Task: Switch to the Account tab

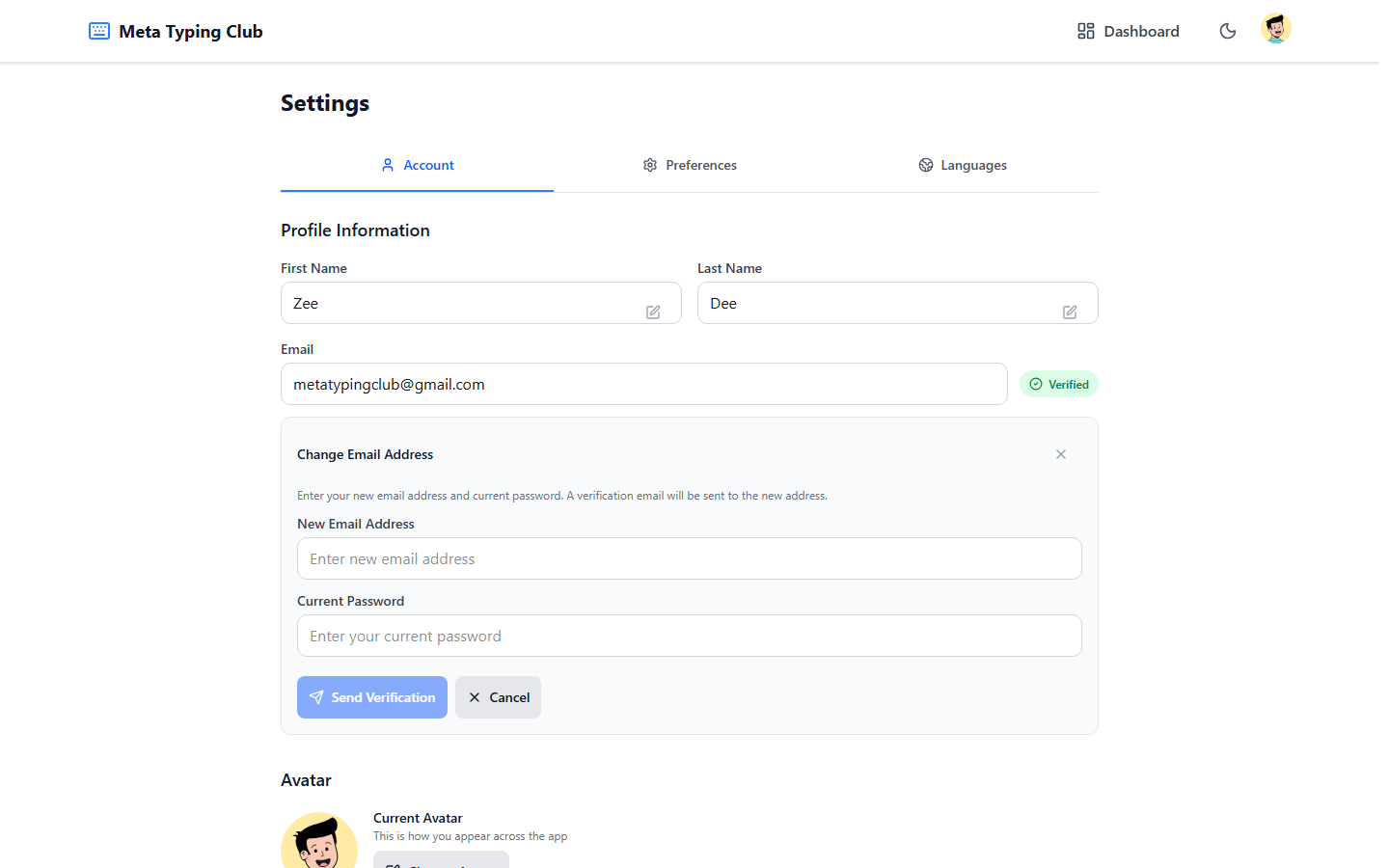Action: tap(417, 165)
